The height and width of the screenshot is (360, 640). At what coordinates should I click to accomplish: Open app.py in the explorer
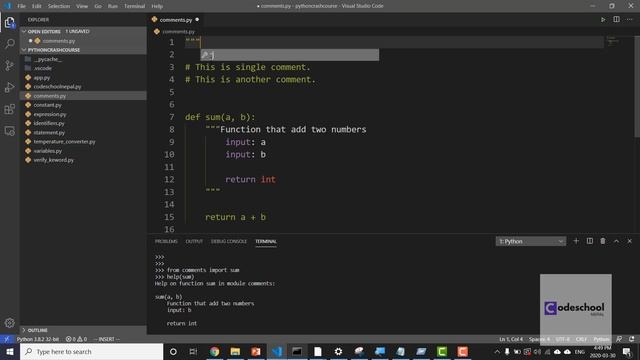pyautogui.click(x=42, y=78)
